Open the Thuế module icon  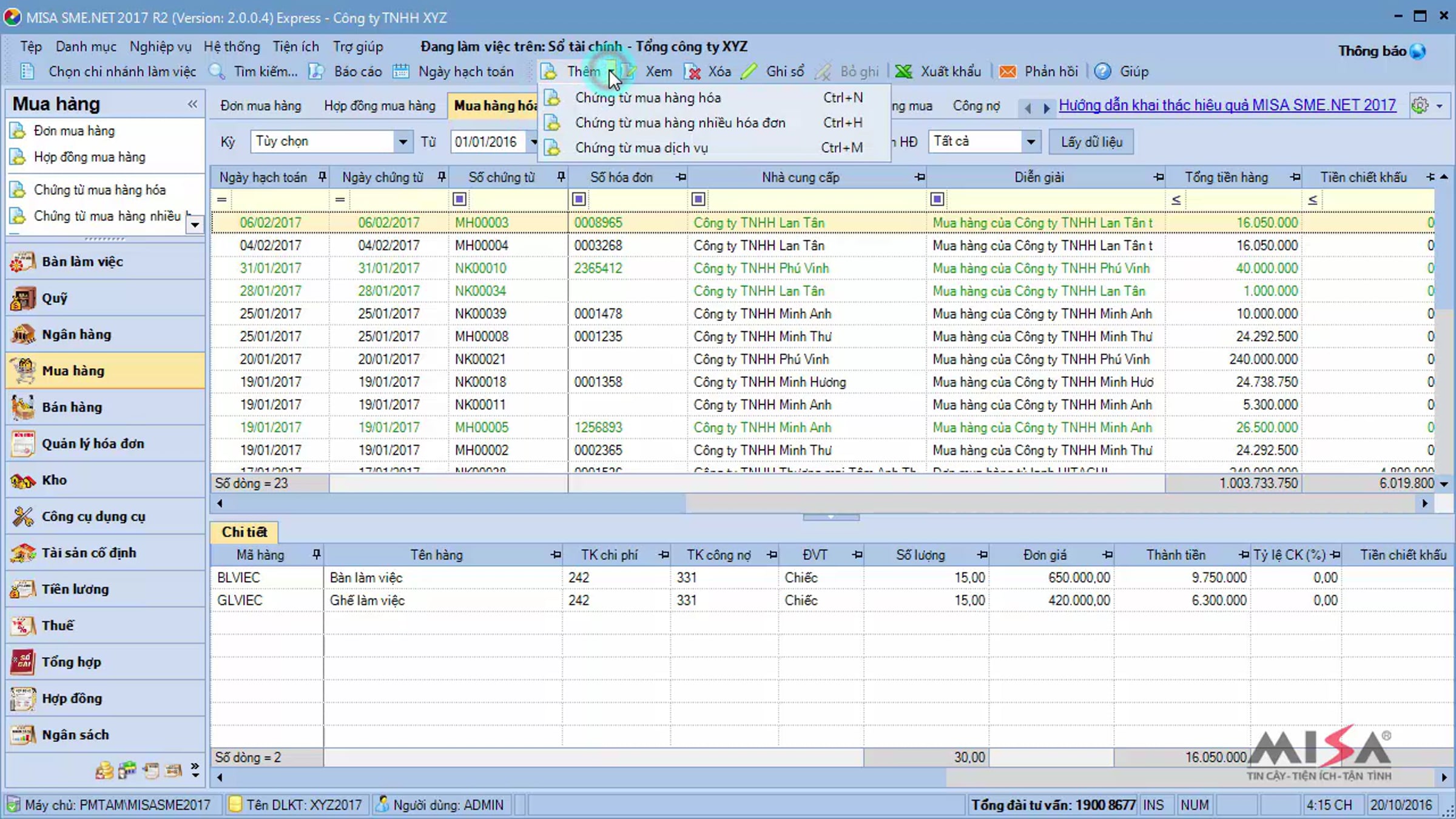(x=22, y=626)
